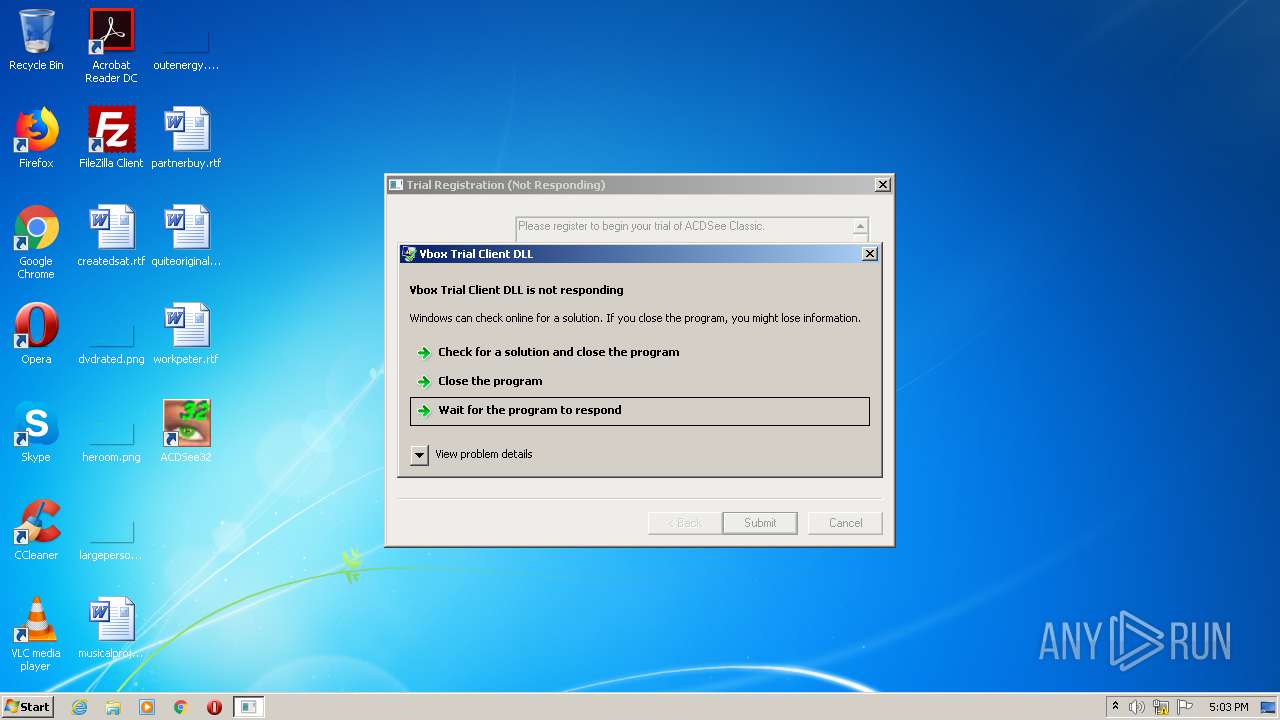Click Opera icon in the taskbar
1280x720 pixels.
click(x=214, y=707)
